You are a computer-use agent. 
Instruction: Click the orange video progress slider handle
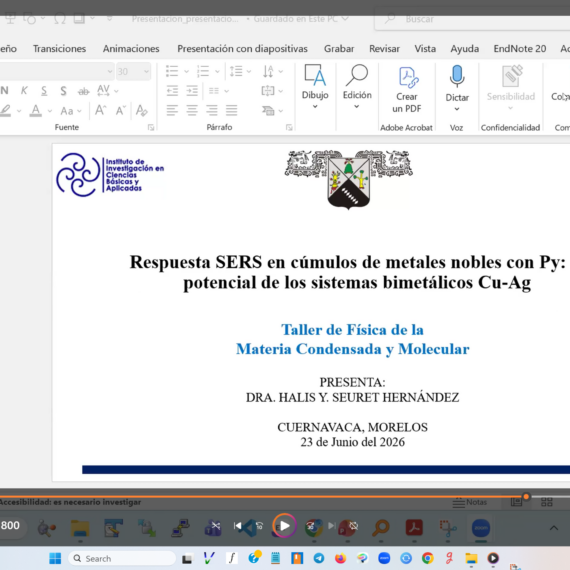click(526, 496)
